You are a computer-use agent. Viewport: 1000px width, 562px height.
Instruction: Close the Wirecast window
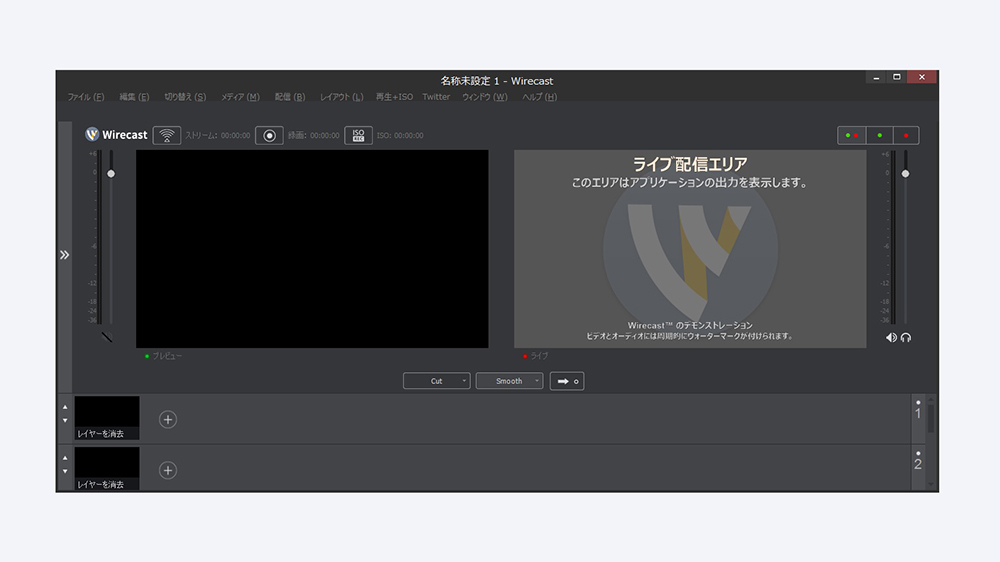(922, 77)
